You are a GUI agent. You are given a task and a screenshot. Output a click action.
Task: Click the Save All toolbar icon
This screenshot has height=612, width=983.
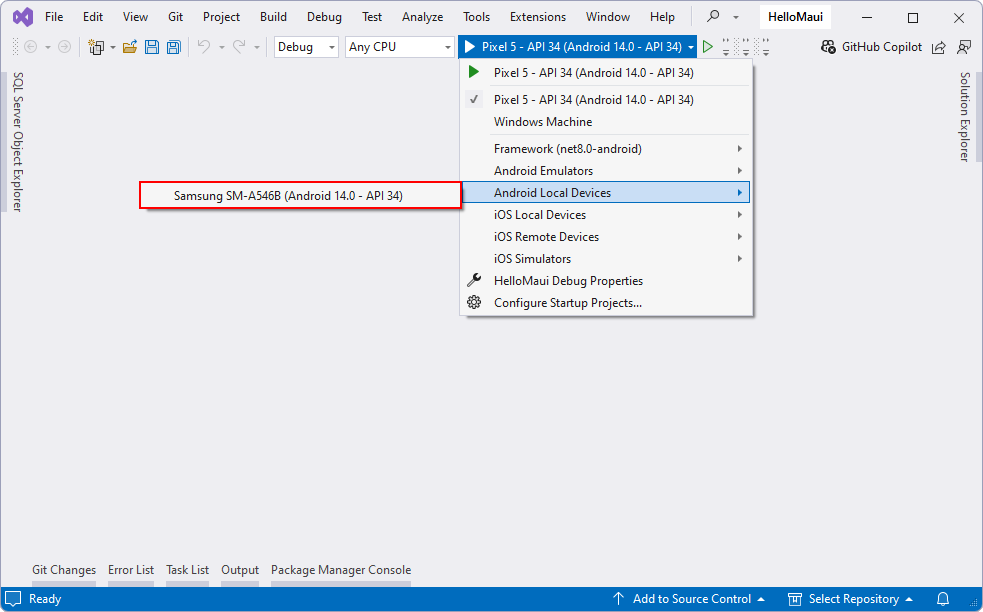(173, 47)
